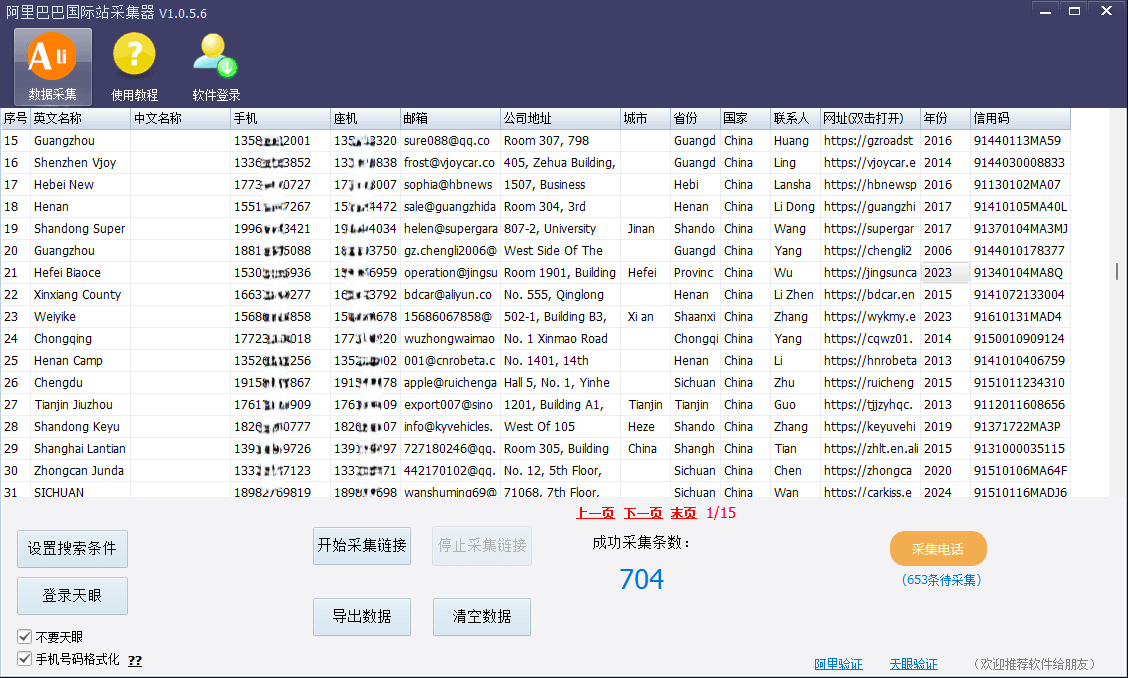Click URL cell https://hbnewsp
The image size is (1128, 678).
click(870, 184)
